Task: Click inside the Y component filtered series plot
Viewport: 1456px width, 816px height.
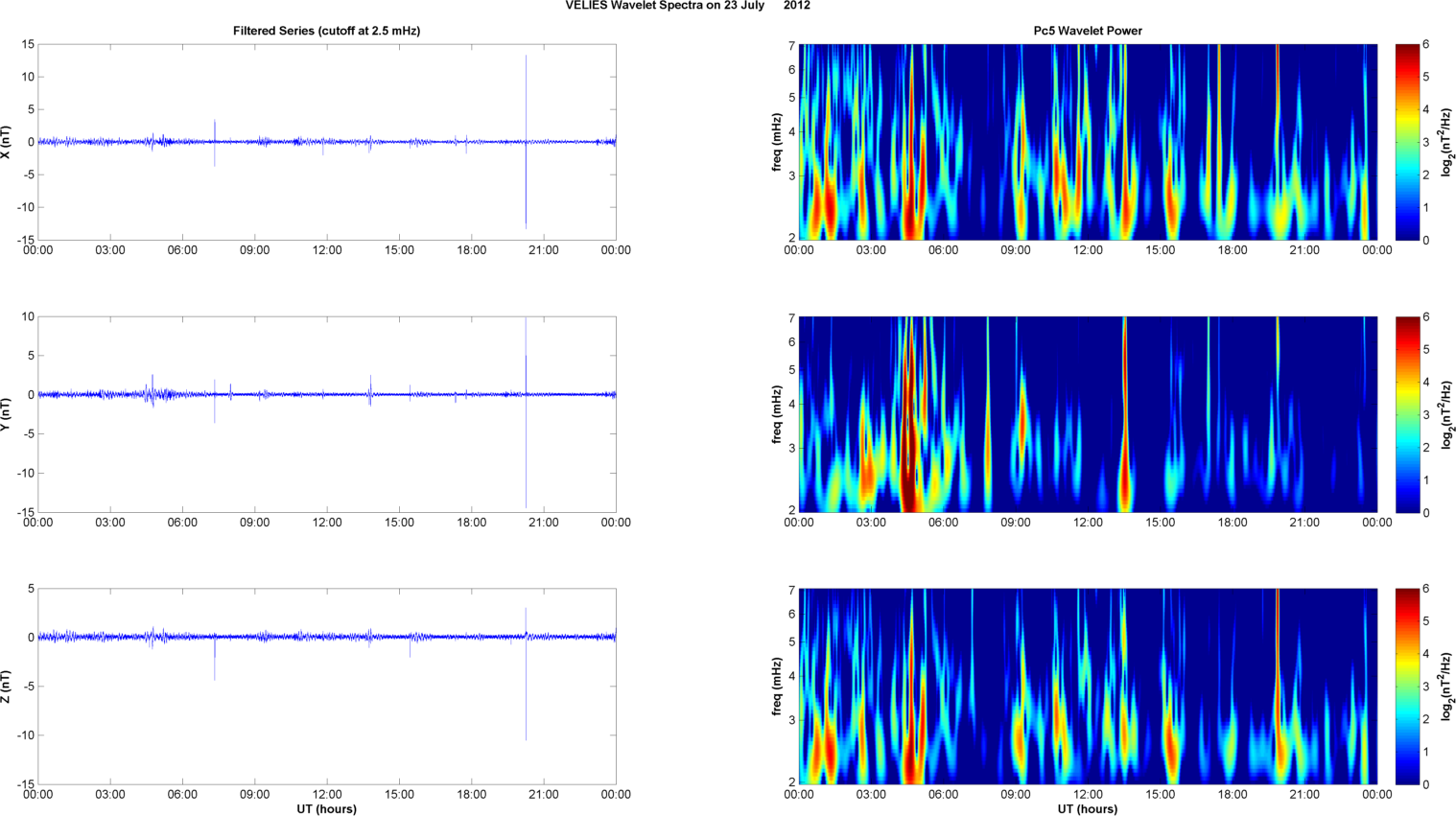Action: click(x=326, y=414)
